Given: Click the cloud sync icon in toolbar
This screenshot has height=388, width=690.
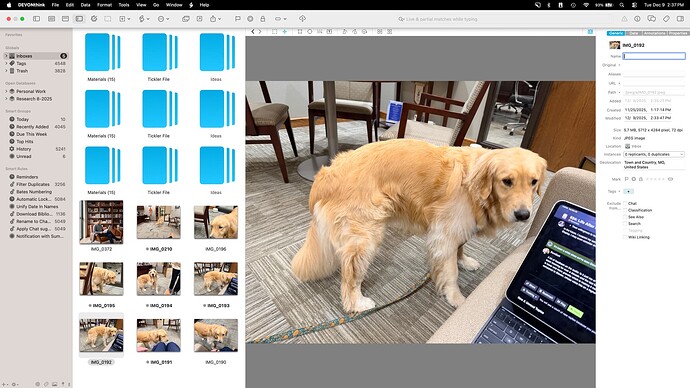Looking at the screenshot, I should 302,19.
